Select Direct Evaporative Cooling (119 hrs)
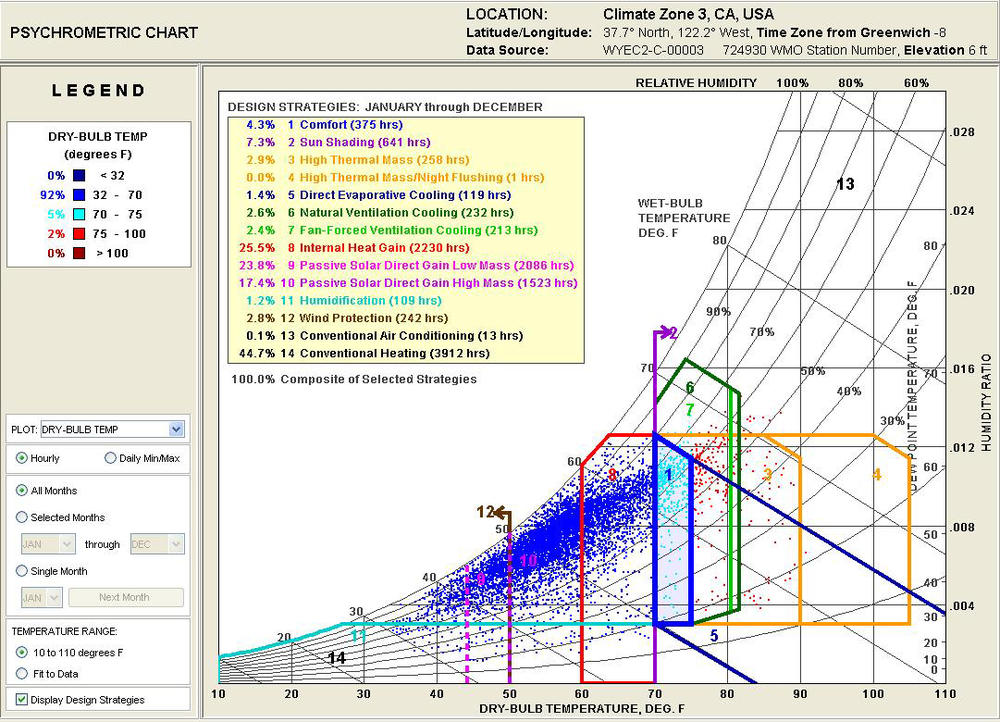This screenshot has height=722, width=1000. [x=379, y=195]
